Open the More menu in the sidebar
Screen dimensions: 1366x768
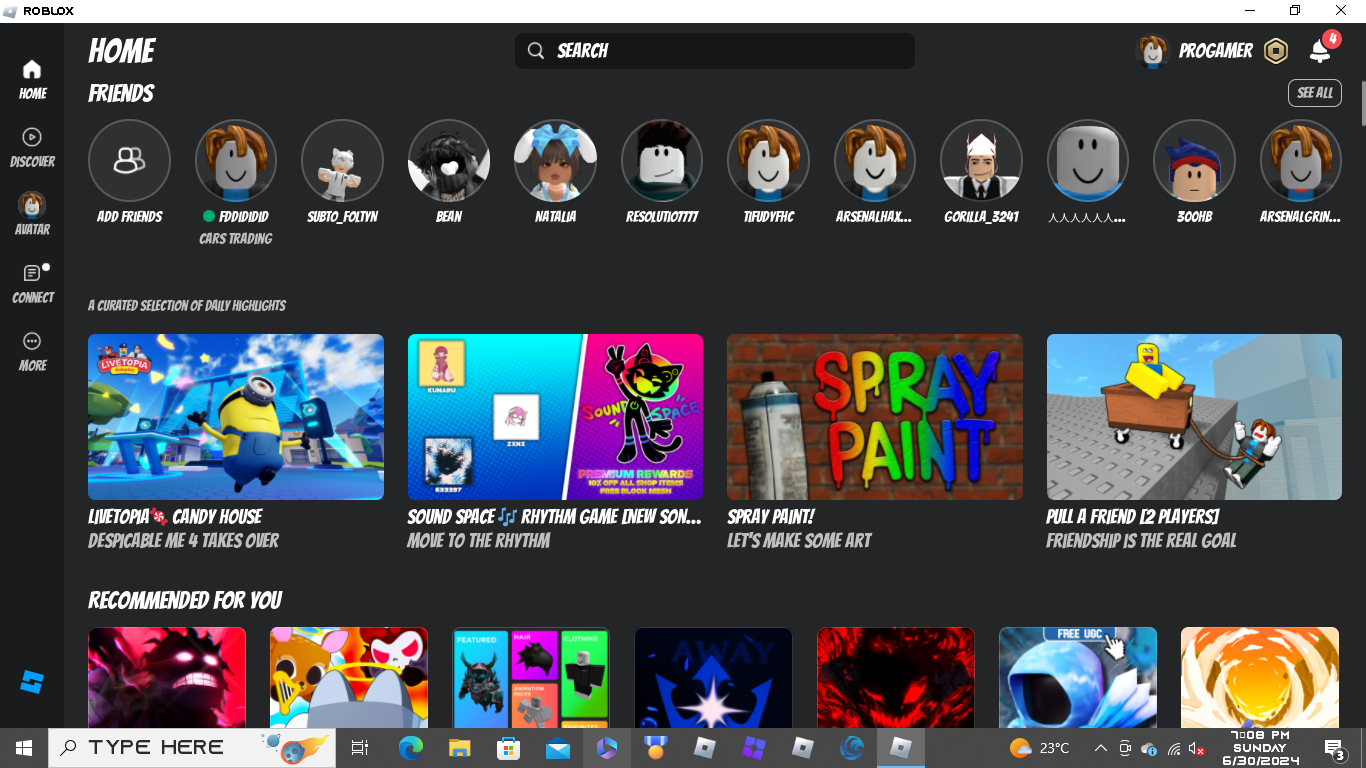pos(32,352)
